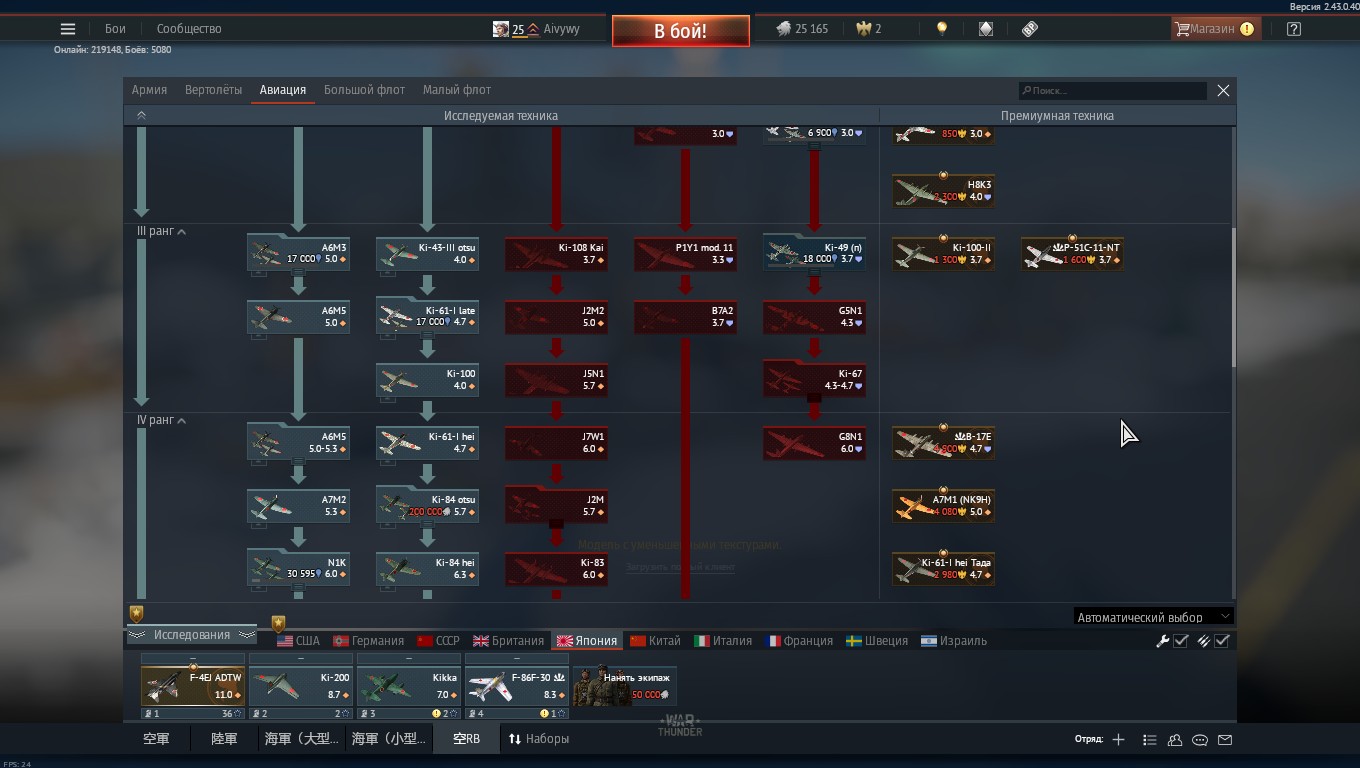Select premium Ki-100-II aircraft
Screen dimensions: 1360x768
pos(943,253)
